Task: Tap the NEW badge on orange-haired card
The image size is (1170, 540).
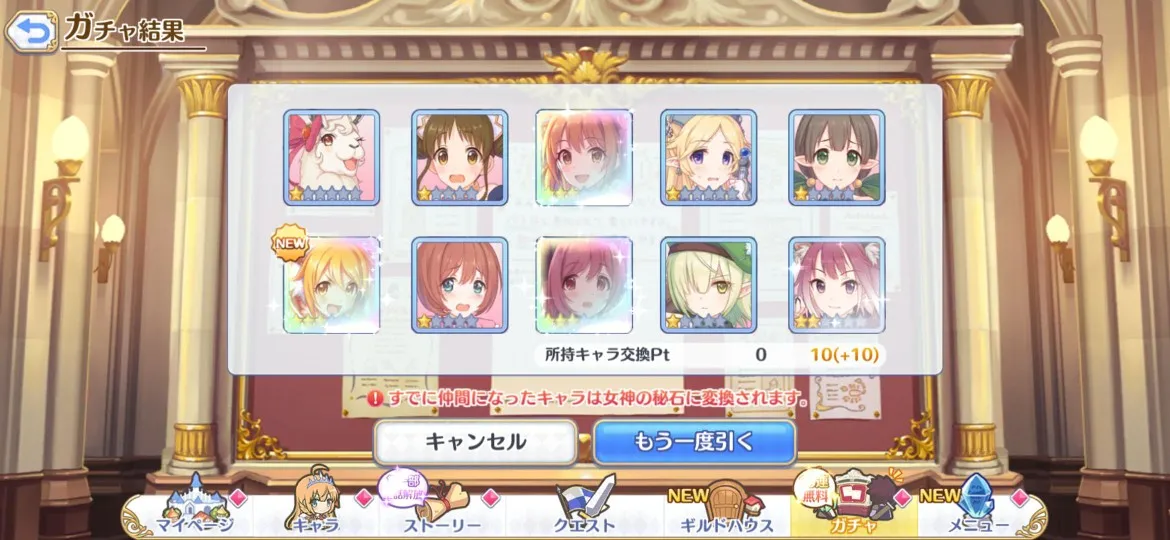Action: (x=289, y=243)
